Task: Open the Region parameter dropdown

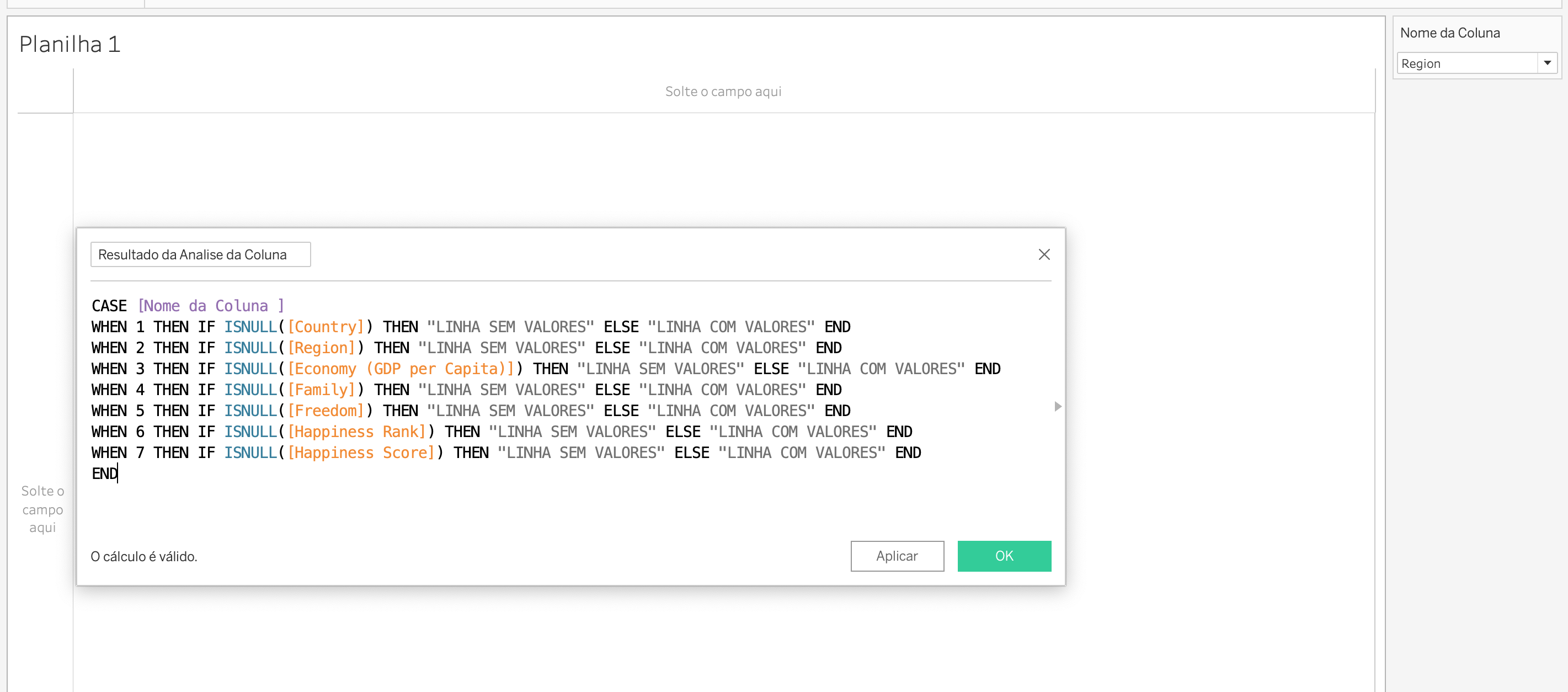Action: click(1548, 63)
